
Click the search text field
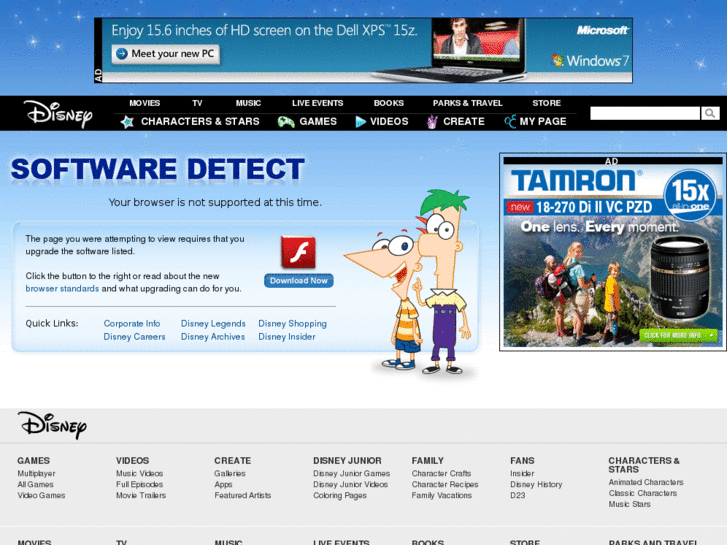tap(645, 113)
